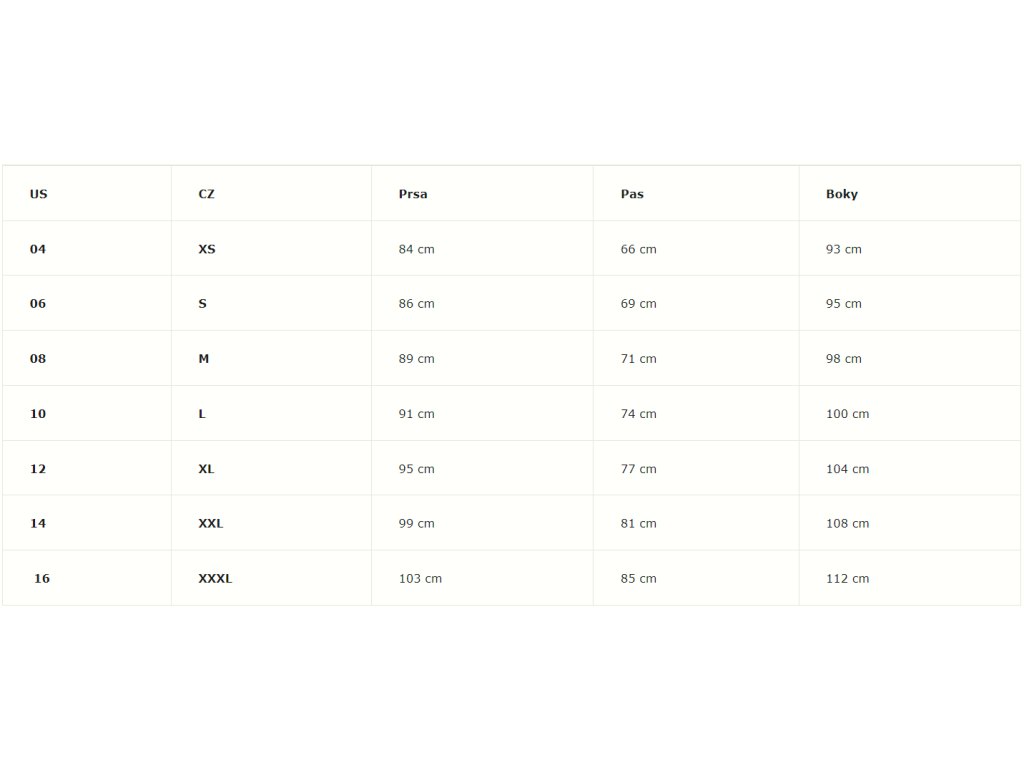1024x768 pixels.
Task: Select the 112 cm hips value
Action: [x=847, y=578]
